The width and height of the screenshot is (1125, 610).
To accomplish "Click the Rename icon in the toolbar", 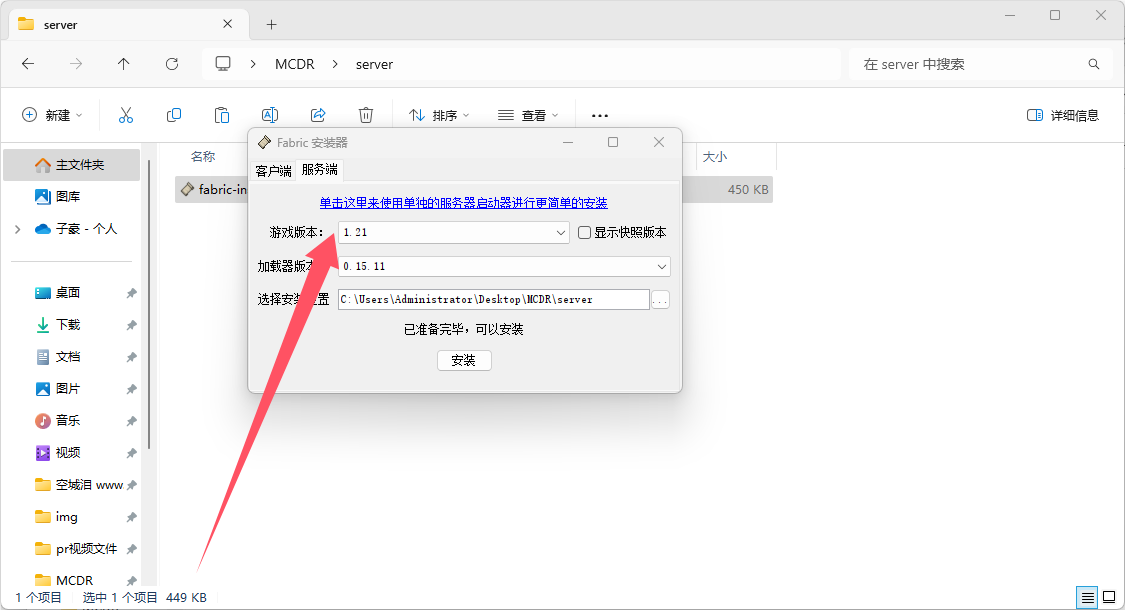I will [x=270, y=115].
